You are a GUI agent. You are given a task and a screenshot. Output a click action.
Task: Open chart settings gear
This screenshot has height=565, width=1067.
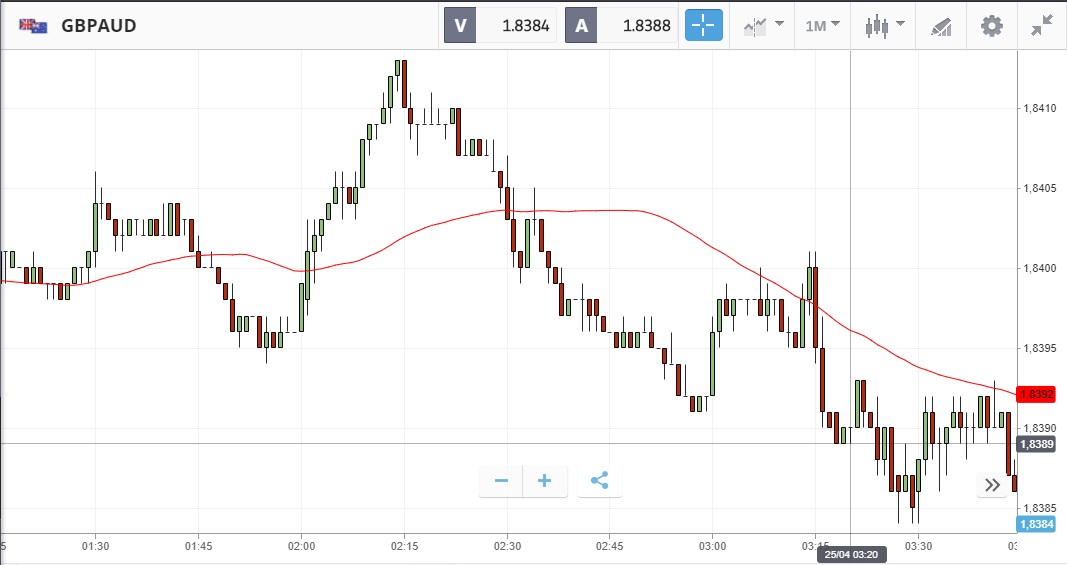point(991,25)
